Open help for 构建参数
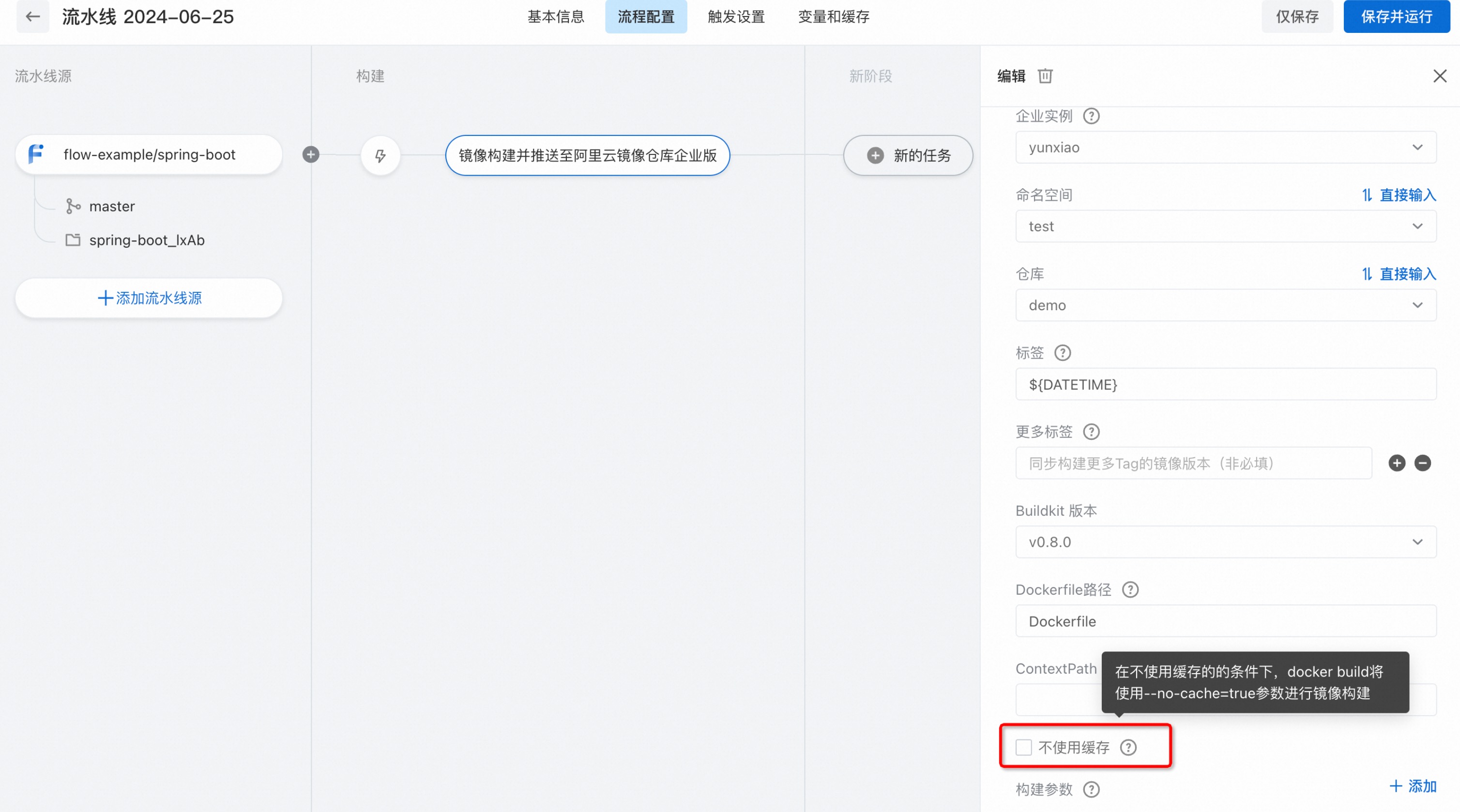This screenshot has width=1460, height=812. tap(1091, 789)
